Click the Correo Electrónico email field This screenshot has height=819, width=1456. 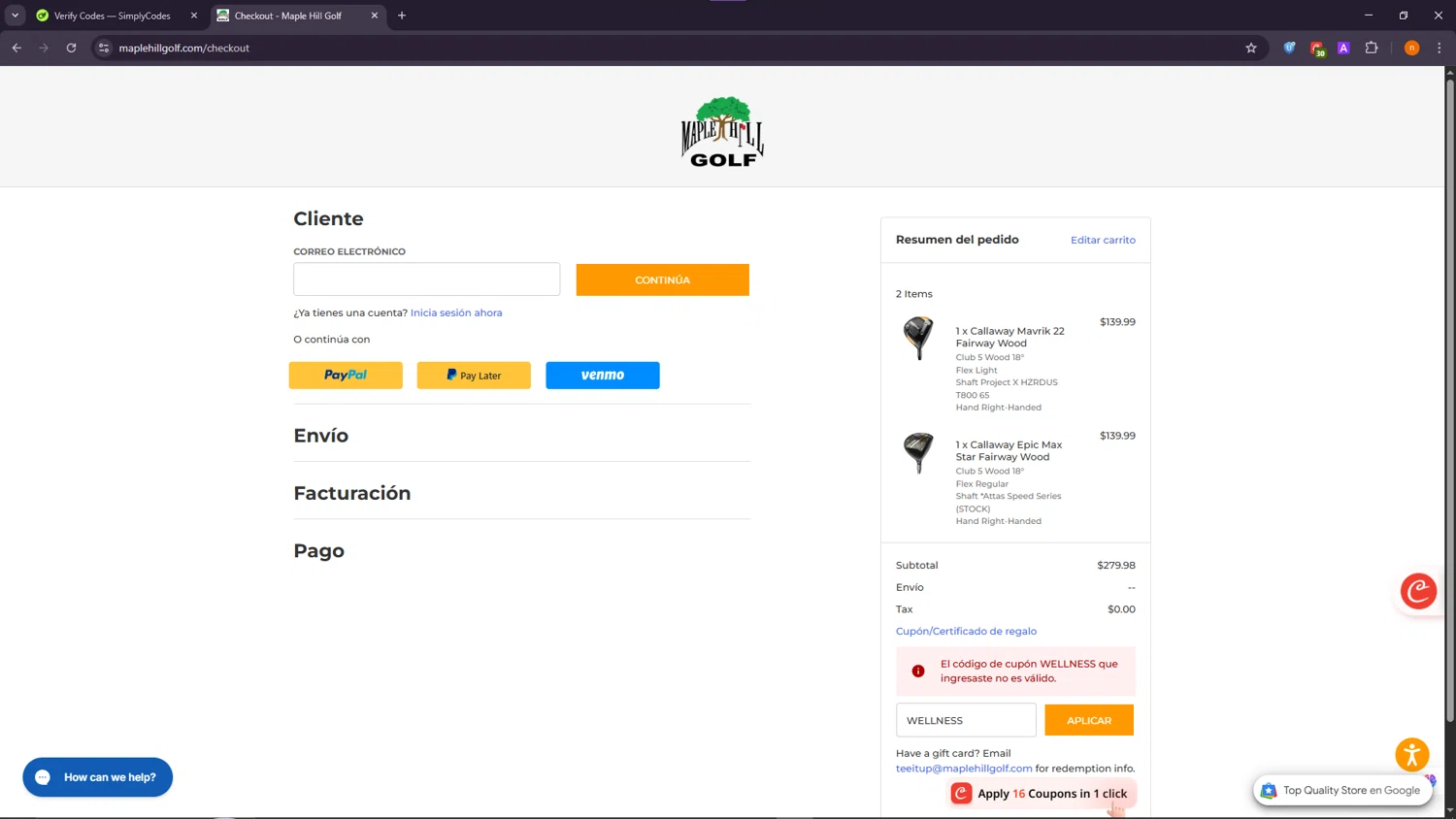[x=427, y=279]
